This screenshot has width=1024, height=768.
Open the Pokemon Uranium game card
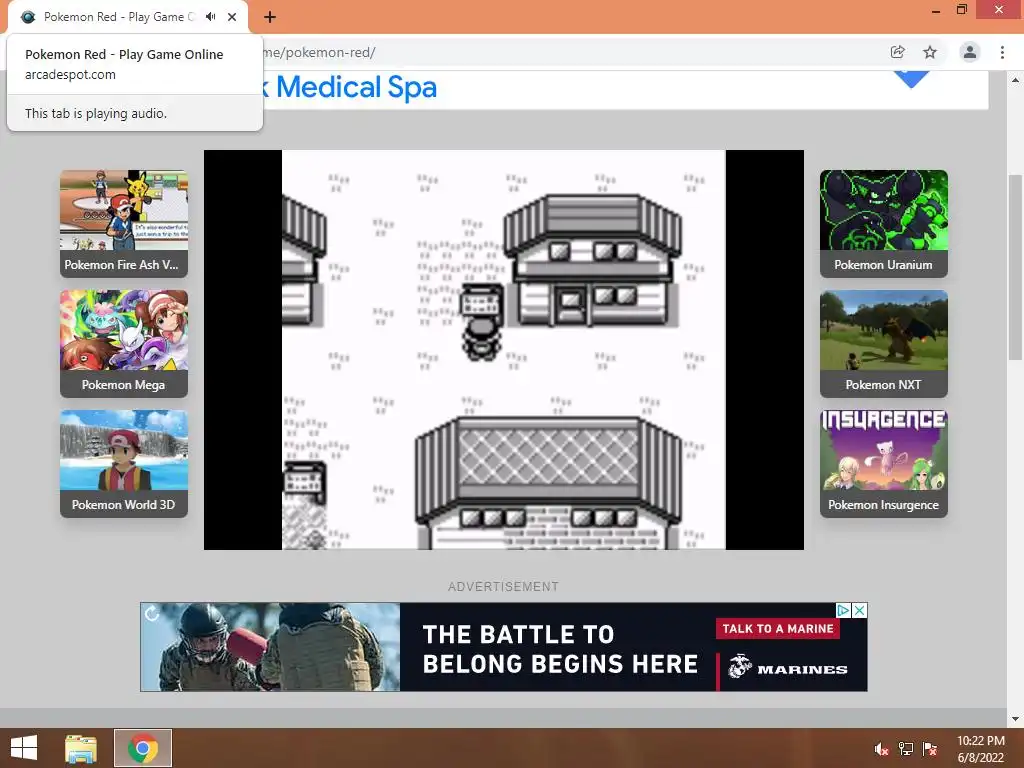[884, 223]
